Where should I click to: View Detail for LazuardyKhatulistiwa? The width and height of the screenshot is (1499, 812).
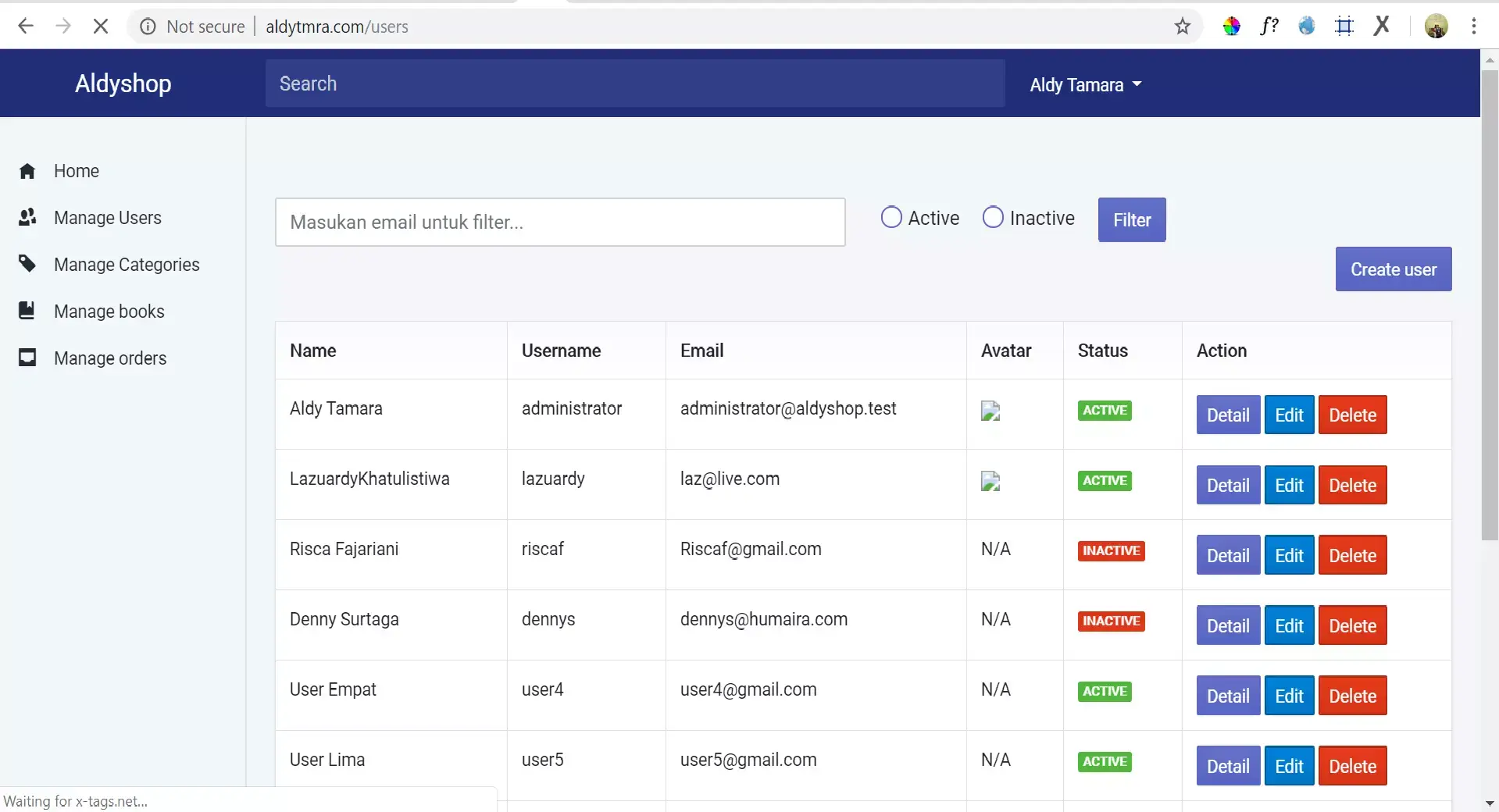(x=1228, y=485)
